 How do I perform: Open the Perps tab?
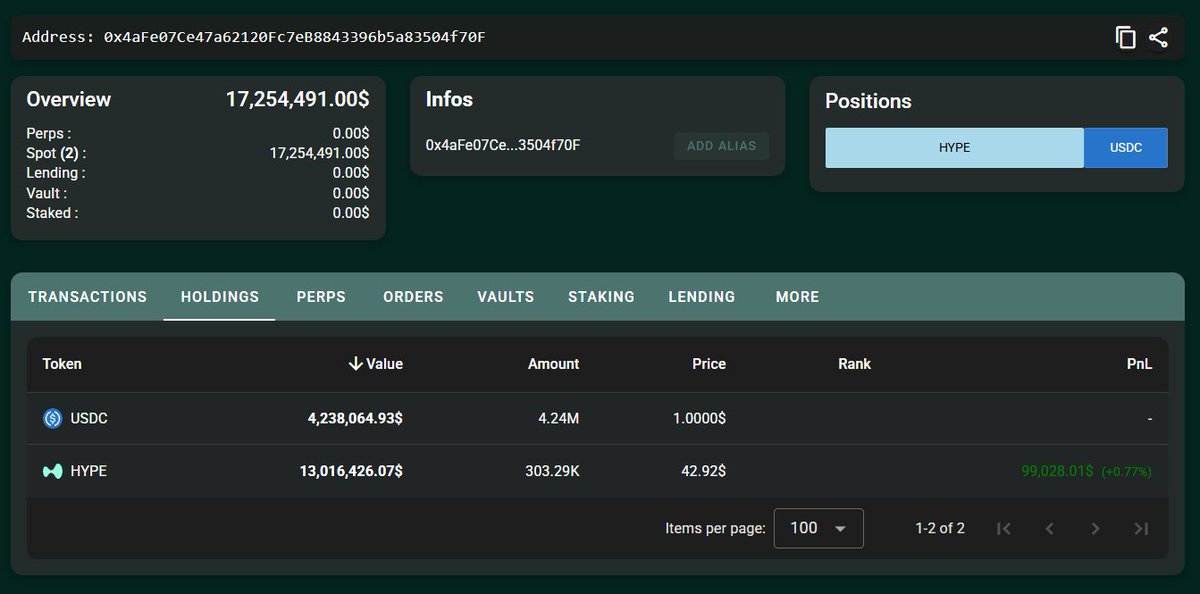point(321,297)
